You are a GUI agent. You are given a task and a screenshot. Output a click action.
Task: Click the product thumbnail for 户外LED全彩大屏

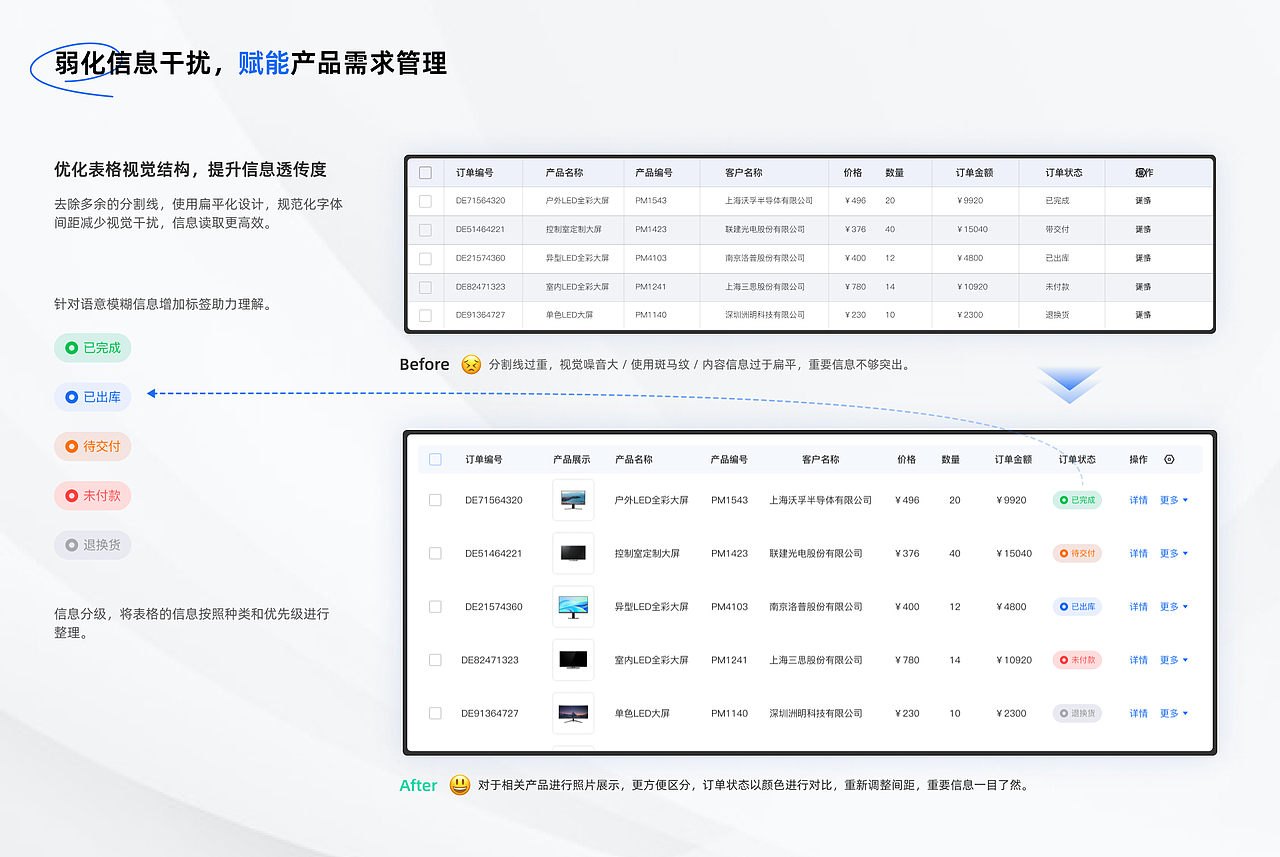coord(573,499)
